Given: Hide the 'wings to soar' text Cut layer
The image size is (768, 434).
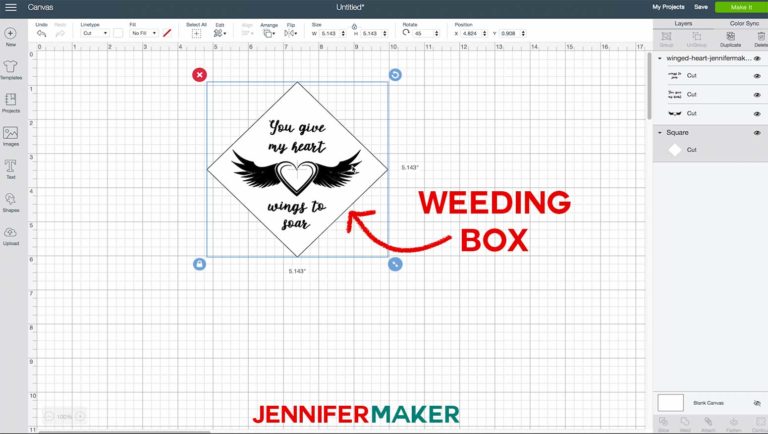Looking at the screenshot, I should [757, 76].
